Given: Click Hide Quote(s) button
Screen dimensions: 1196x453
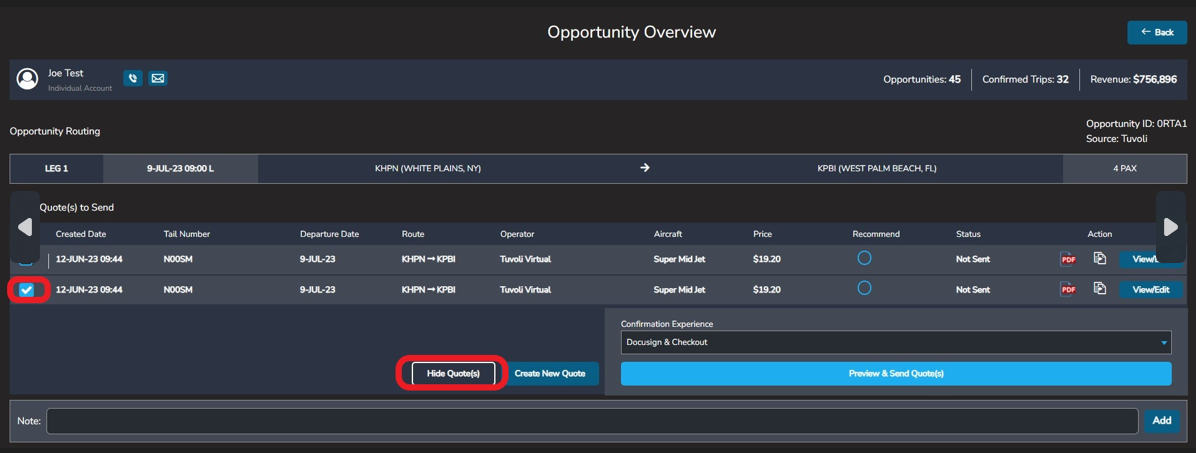Looking at the screenshot, I should 453,373.
